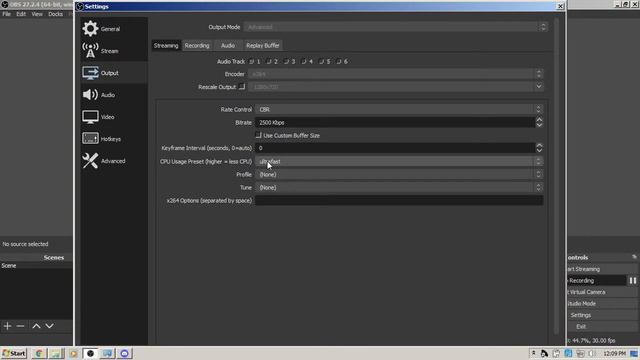The height and width of the screenshot is (360, 640).
Task: Open View menu in OBS
Action: point(37,14)
